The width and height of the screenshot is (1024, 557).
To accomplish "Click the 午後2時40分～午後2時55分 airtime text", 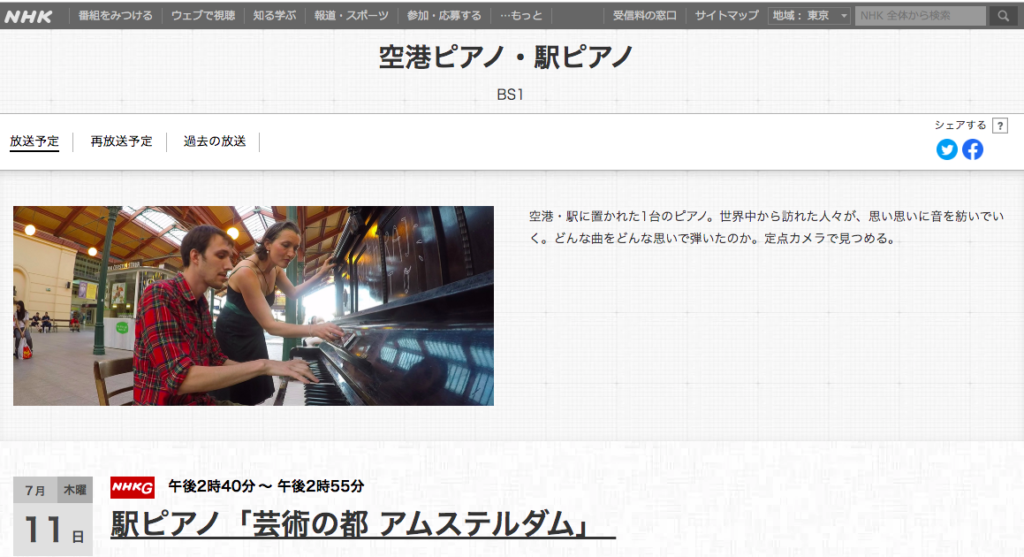I will tap(266, 486).
